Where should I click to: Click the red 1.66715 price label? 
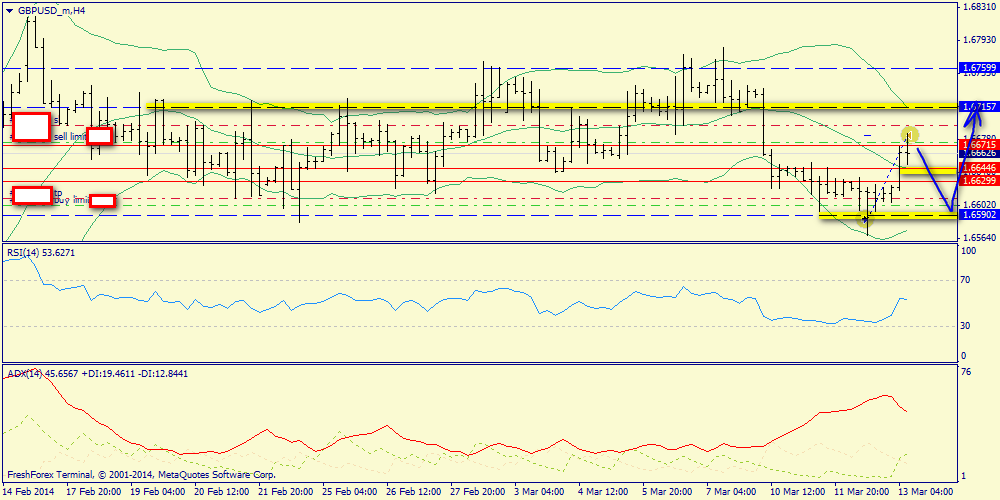(978, 145)
